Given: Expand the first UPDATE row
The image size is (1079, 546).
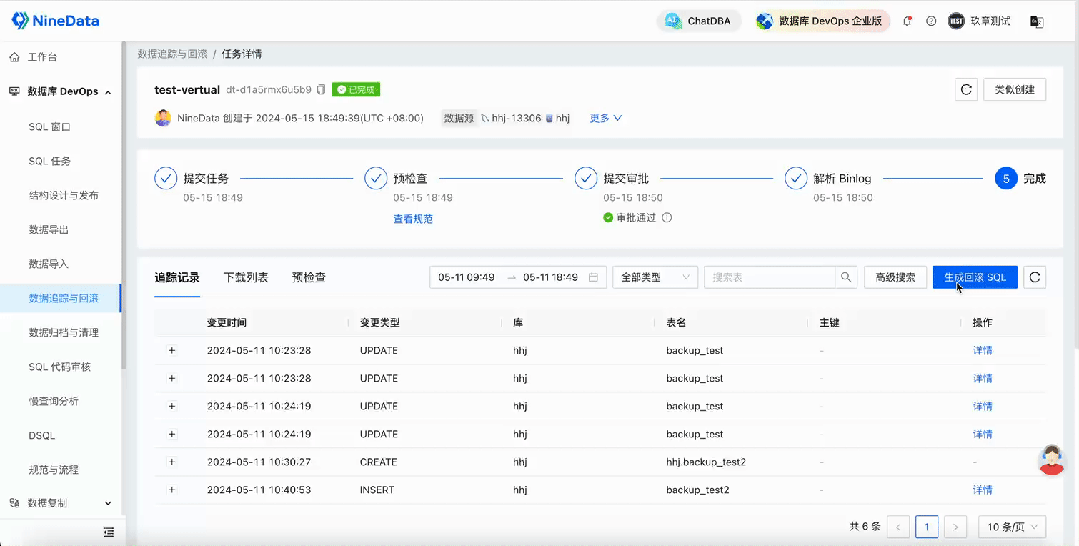Looking at the screenshot, I should point(172,350).
